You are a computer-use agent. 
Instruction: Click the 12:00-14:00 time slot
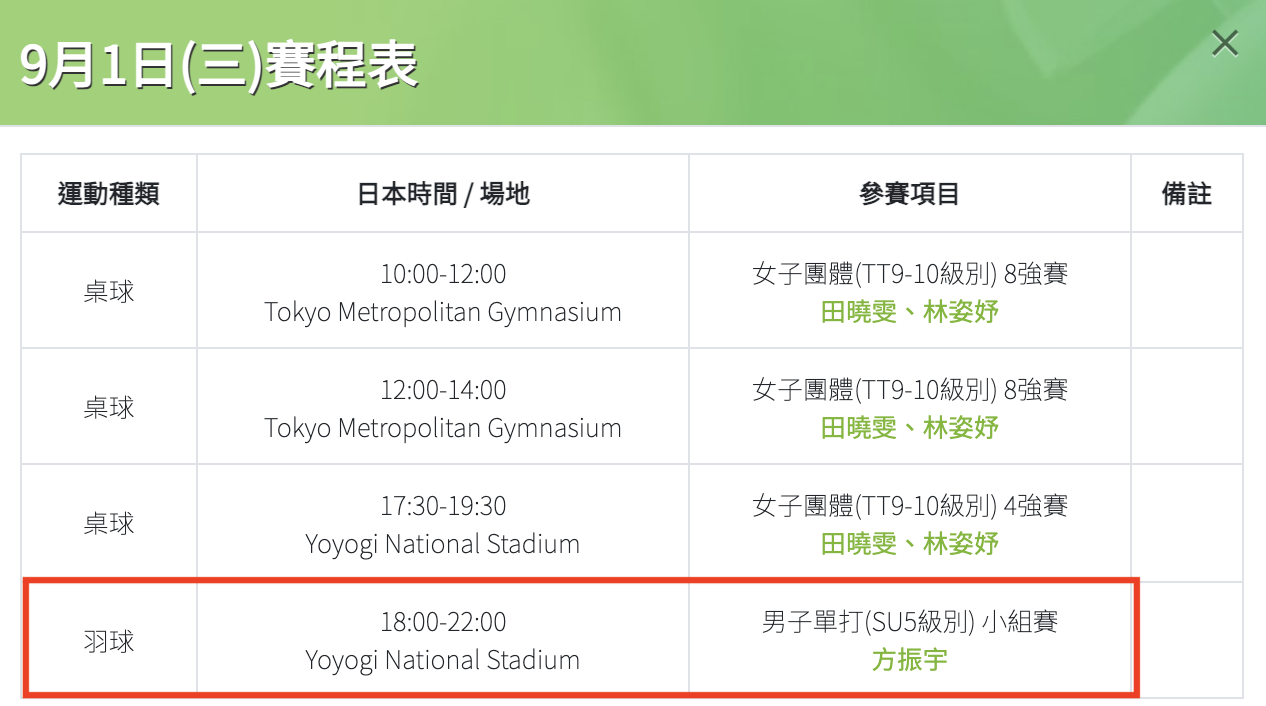[x=442, y=390]
